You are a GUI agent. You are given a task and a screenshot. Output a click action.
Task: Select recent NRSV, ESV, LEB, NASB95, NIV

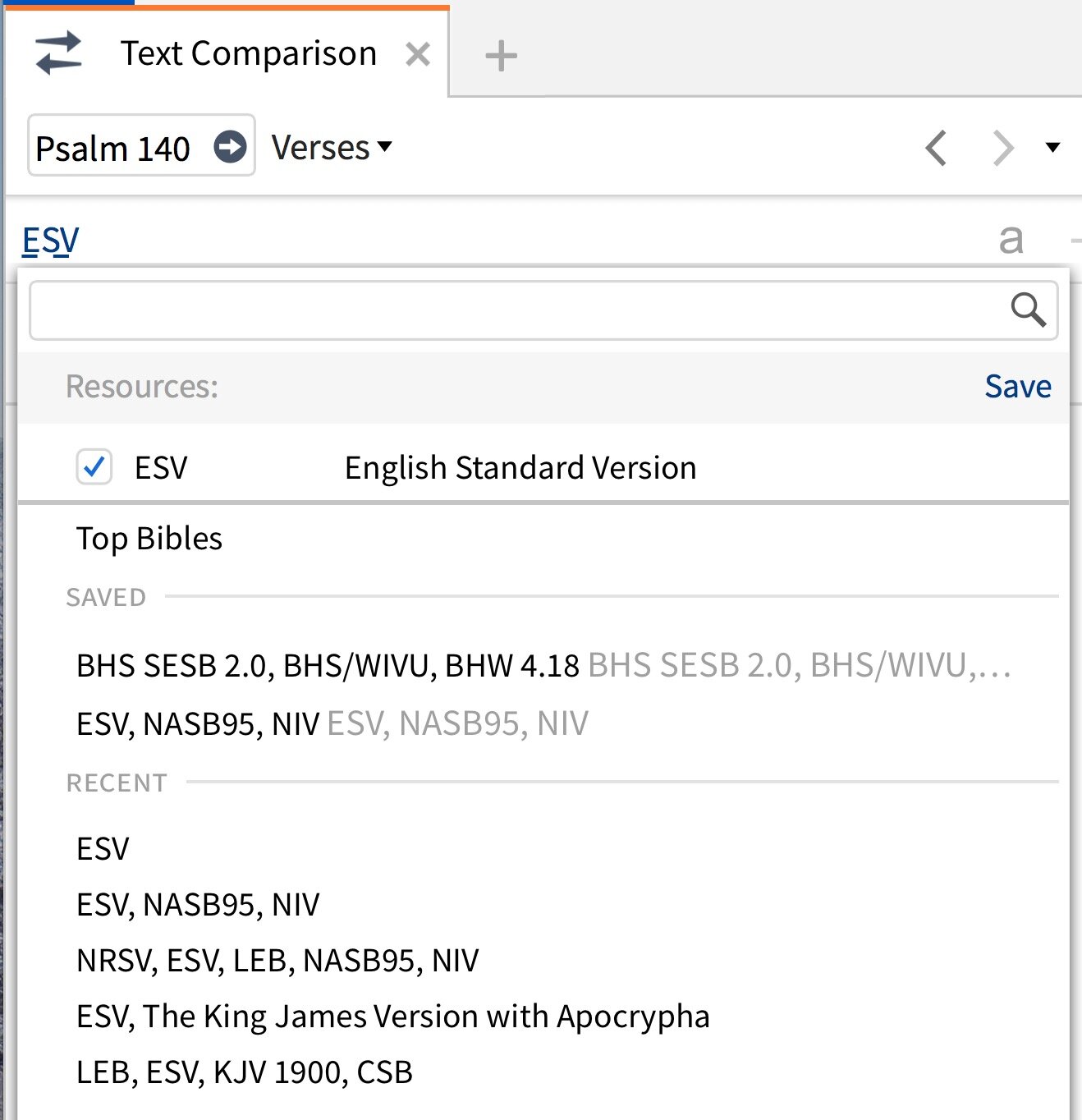277,960
